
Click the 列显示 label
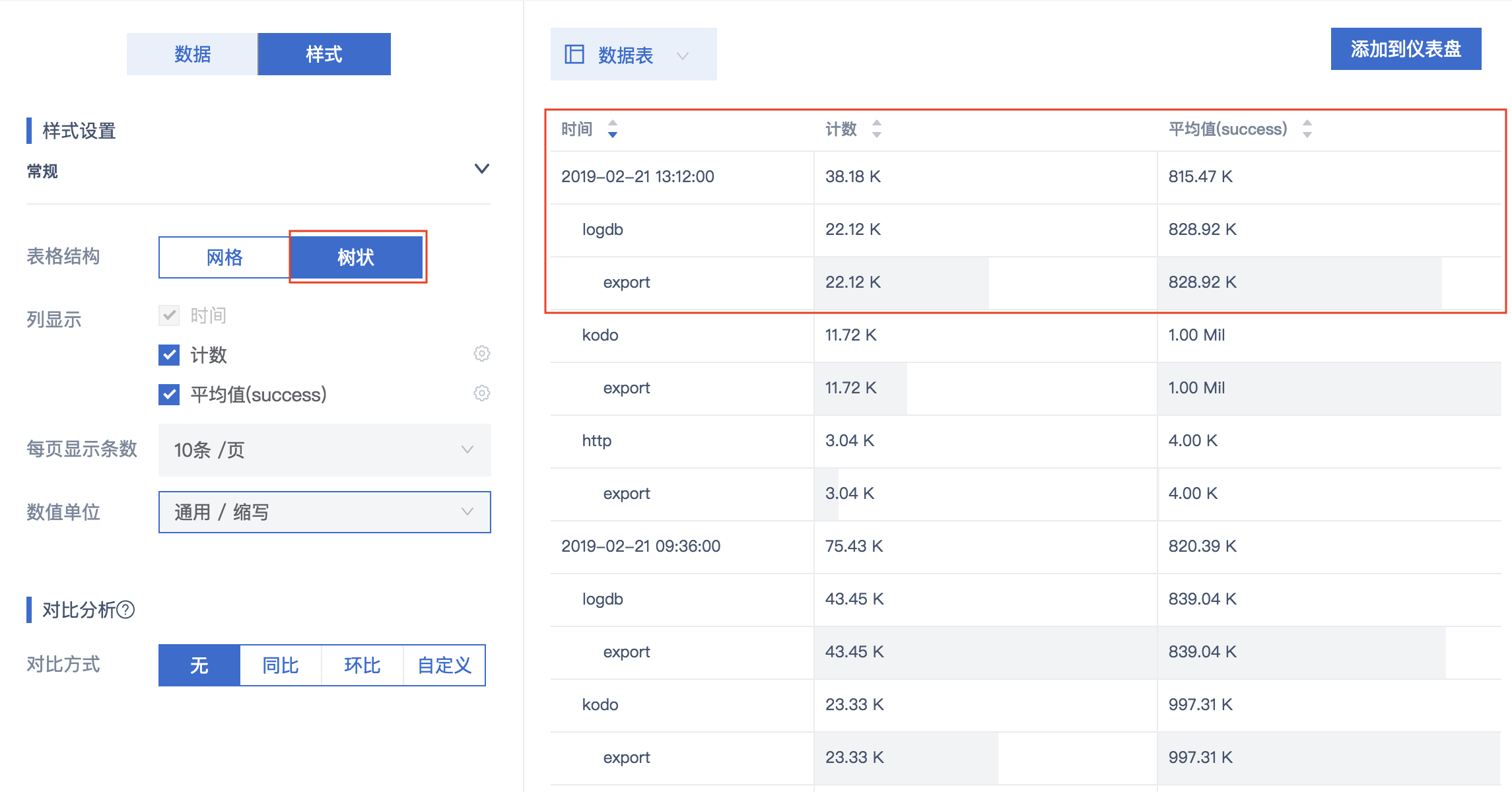click(x=54, y=319)
